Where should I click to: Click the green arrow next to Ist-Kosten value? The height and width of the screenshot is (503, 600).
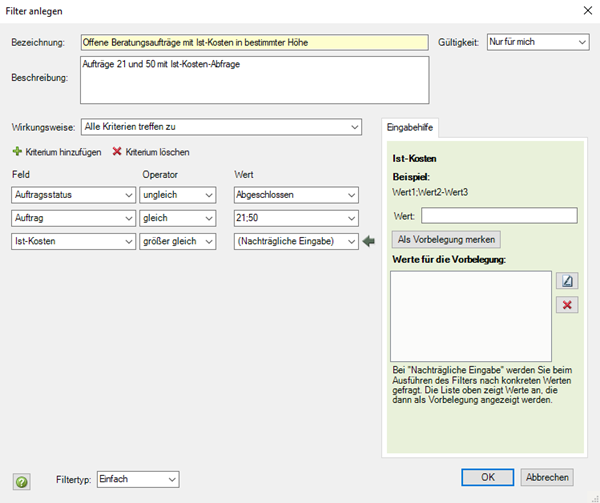tap(368, 241)
